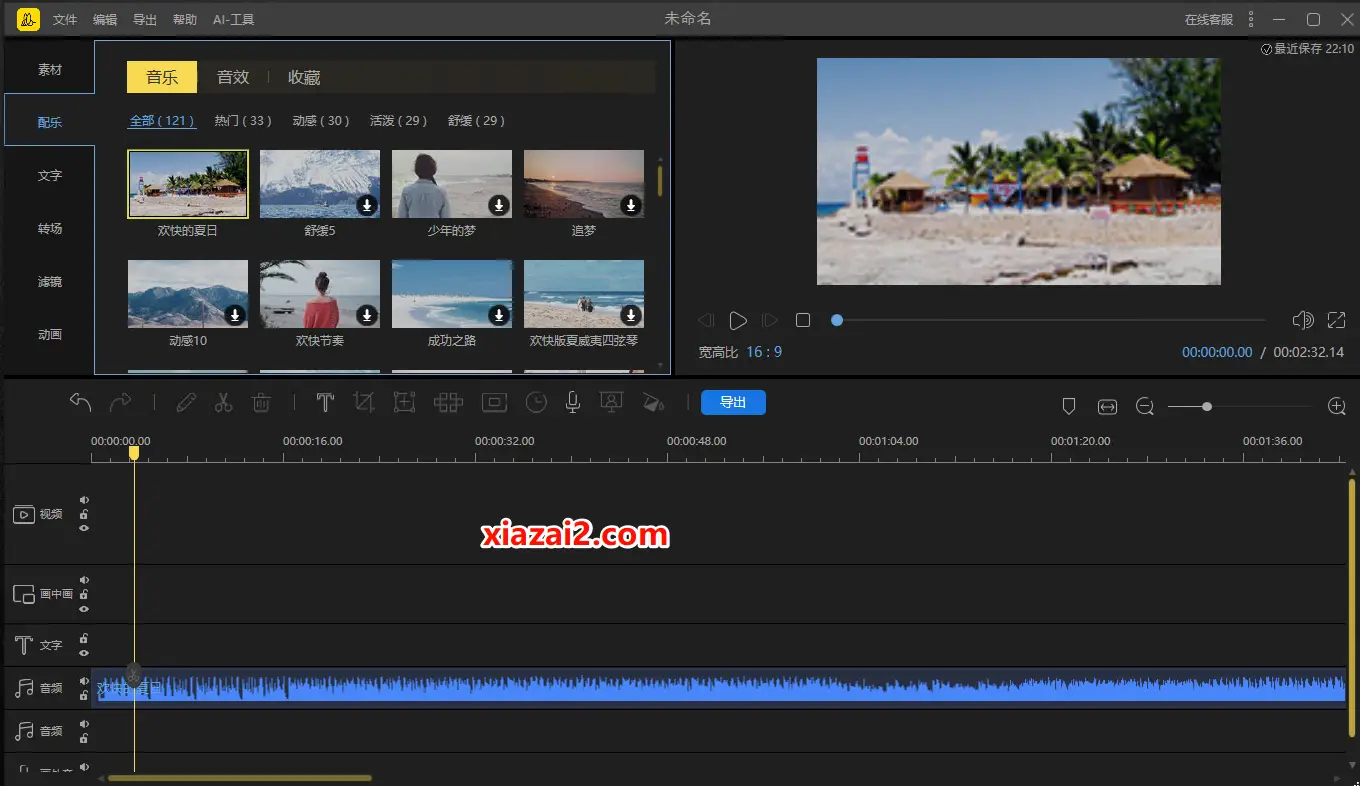This screenshot has width=1360, height=786.
Task: Open the AI-工具 menu
Action: pyautogui.click(x=233, y=20)
